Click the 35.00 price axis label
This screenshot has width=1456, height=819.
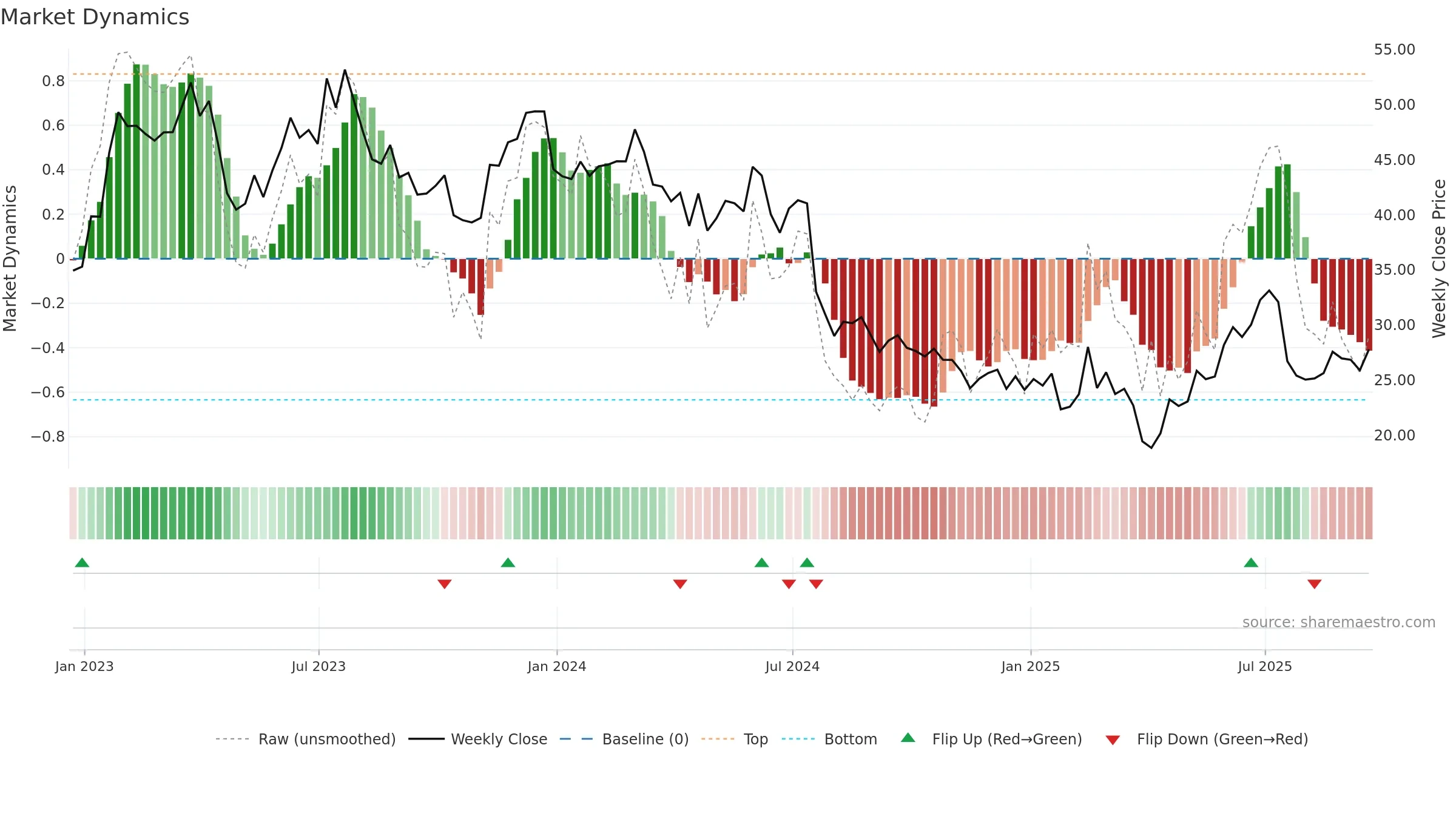1395,270
